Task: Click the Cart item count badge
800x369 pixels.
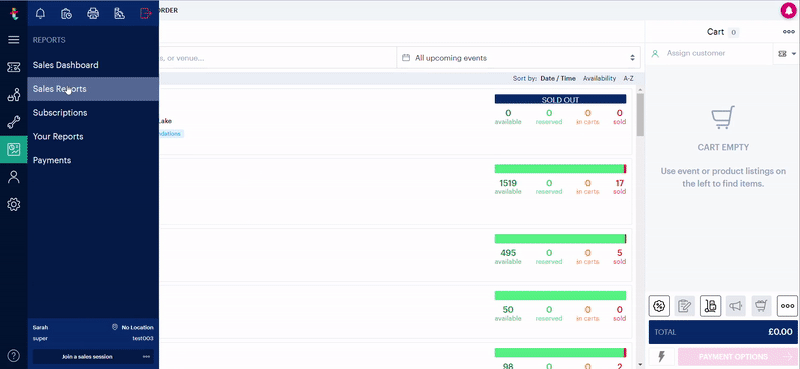Action: (733, 33)
